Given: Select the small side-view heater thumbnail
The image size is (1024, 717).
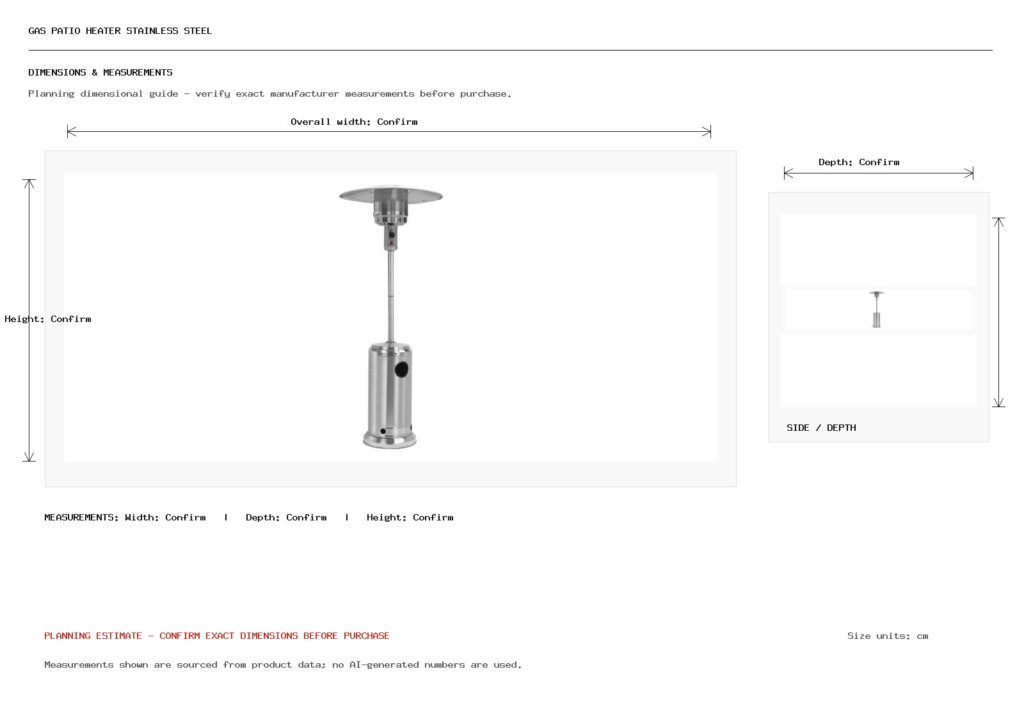Looking at the screenshot, I should [876, 310].
